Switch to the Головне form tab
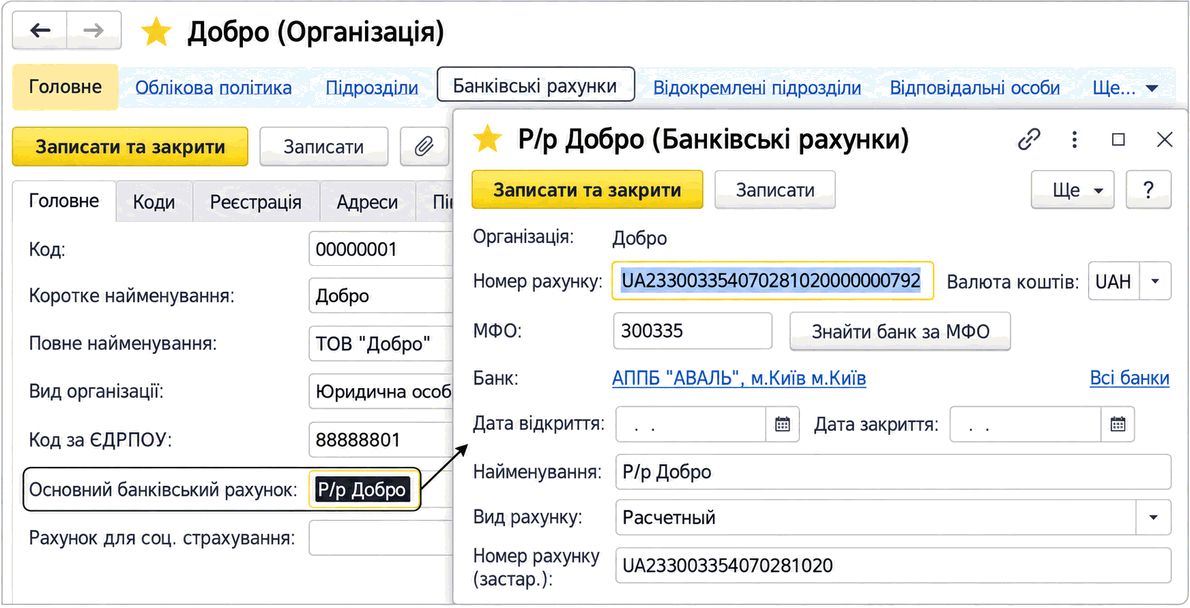The height and width of the screenshot is (608, 1190). click(64, 201)
